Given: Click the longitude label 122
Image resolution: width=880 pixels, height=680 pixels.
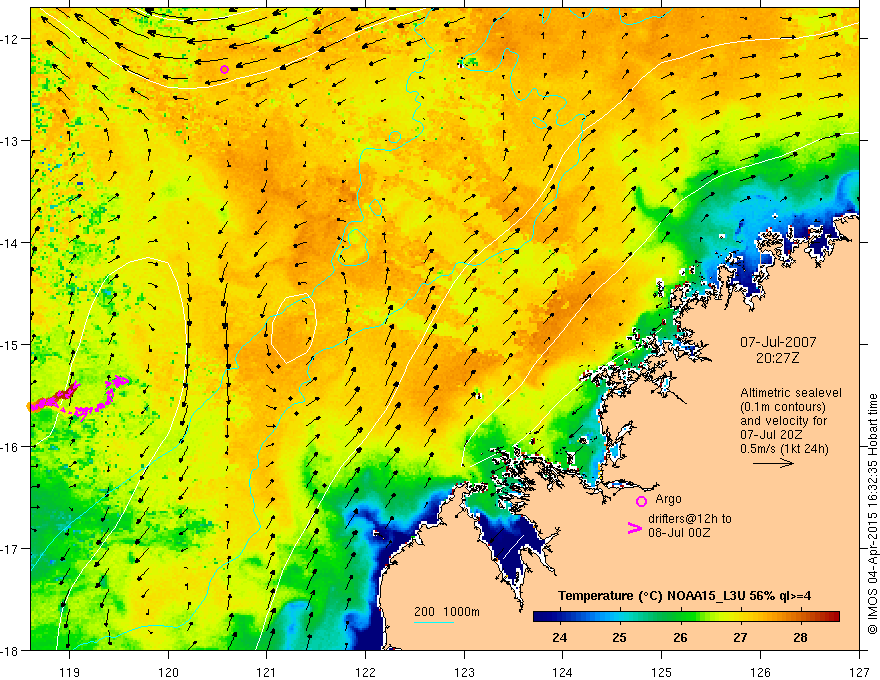Looking at the screenshot, I should tap(365, 672).
